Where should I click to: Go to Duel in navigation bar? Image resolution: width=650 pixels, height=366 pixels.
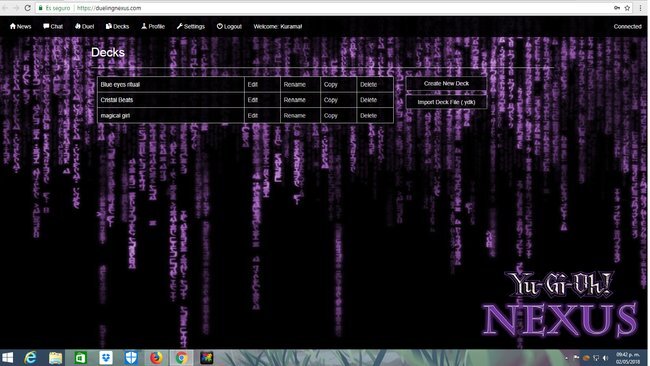point(85,27)
